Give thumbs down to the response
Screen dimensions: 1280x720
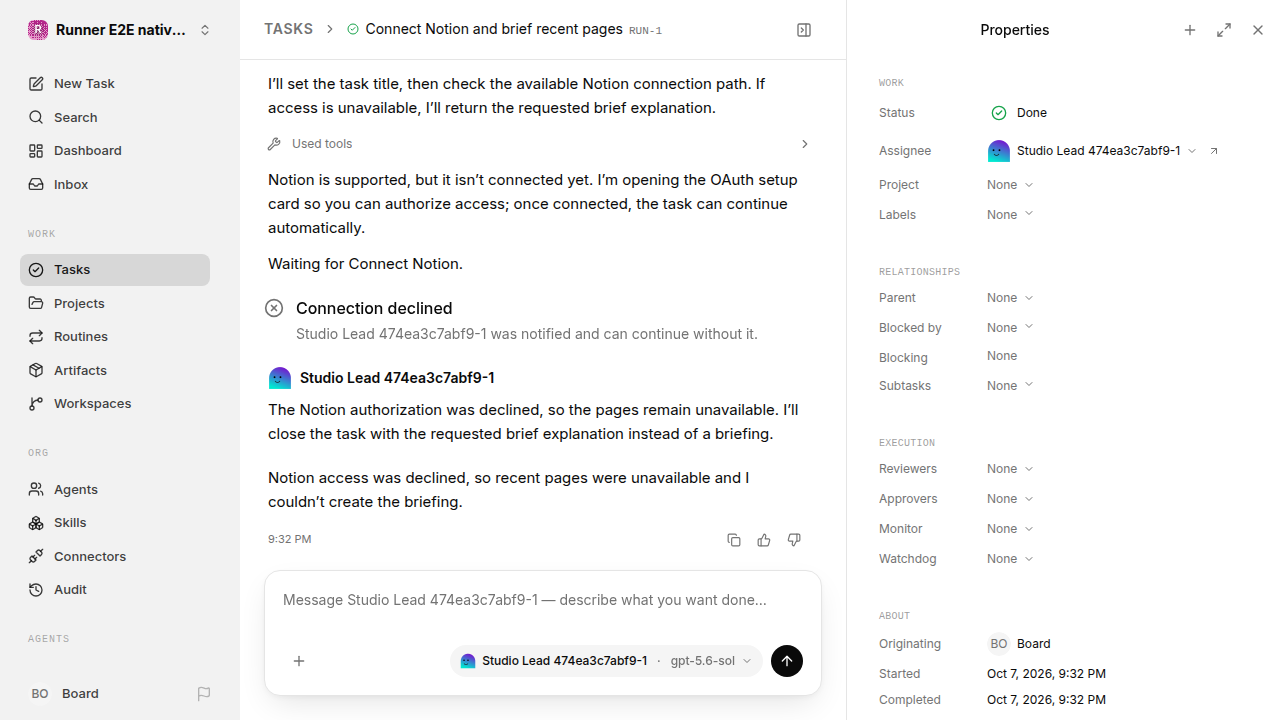pos(794,540)
